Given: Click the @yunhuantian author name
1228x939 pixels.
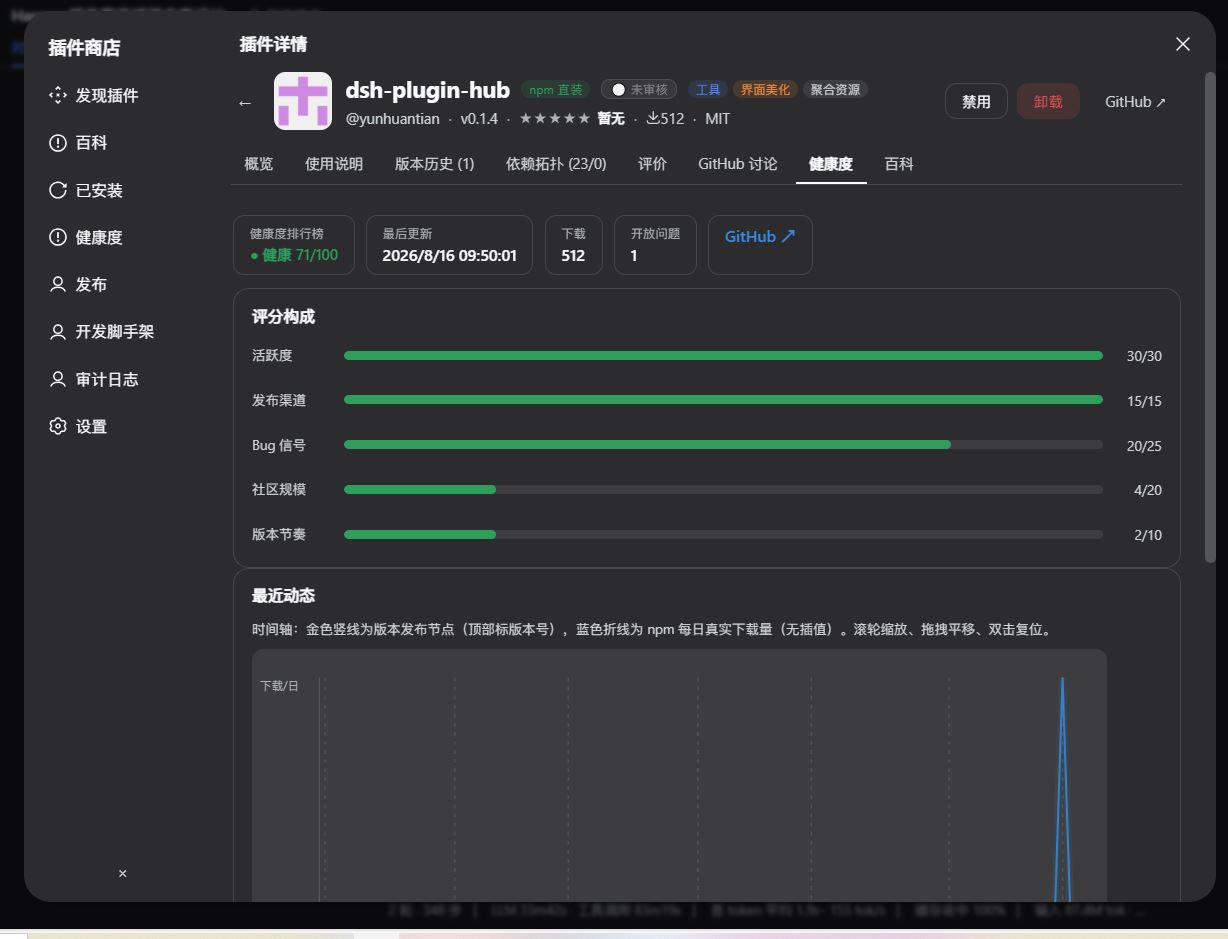Looking at the screenshot, I should pyautogui.click(x=392, y=118).
